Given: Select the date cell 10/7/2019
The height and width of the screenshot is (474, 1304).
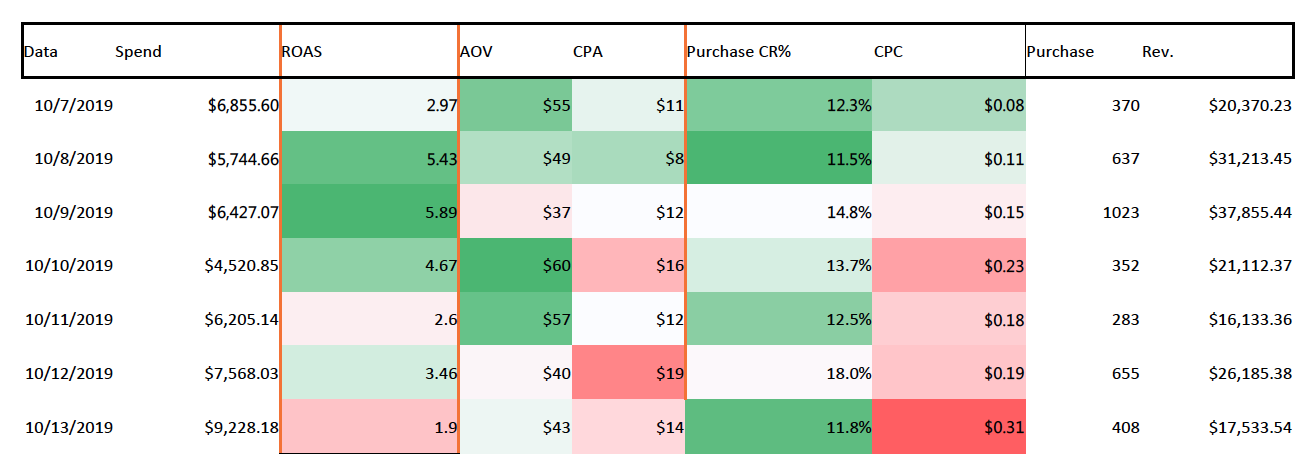Looking at the screenshot, I should coord(72,104).
